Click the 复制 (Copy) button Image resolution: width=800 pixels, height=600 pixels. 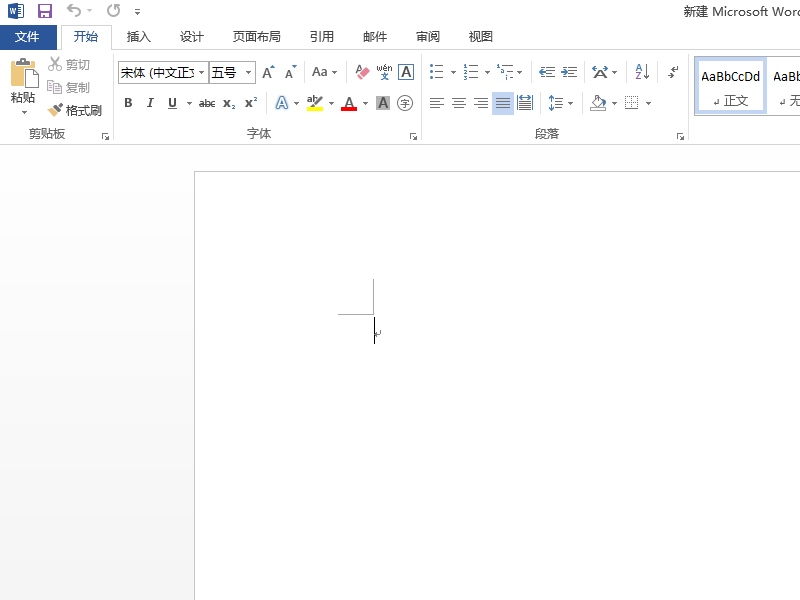(x=69, y=87)
